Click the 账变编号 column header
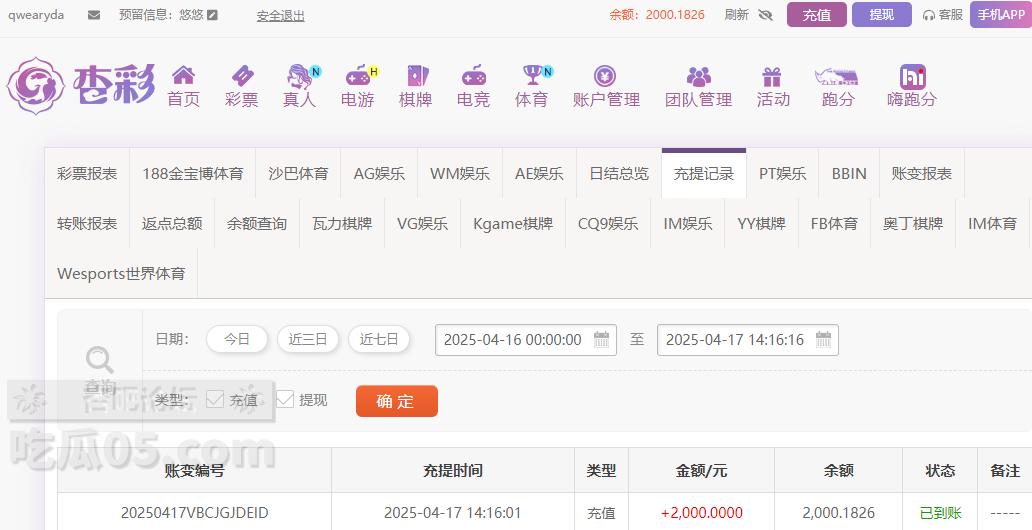The image size is (1032, 530). [195, 471]
